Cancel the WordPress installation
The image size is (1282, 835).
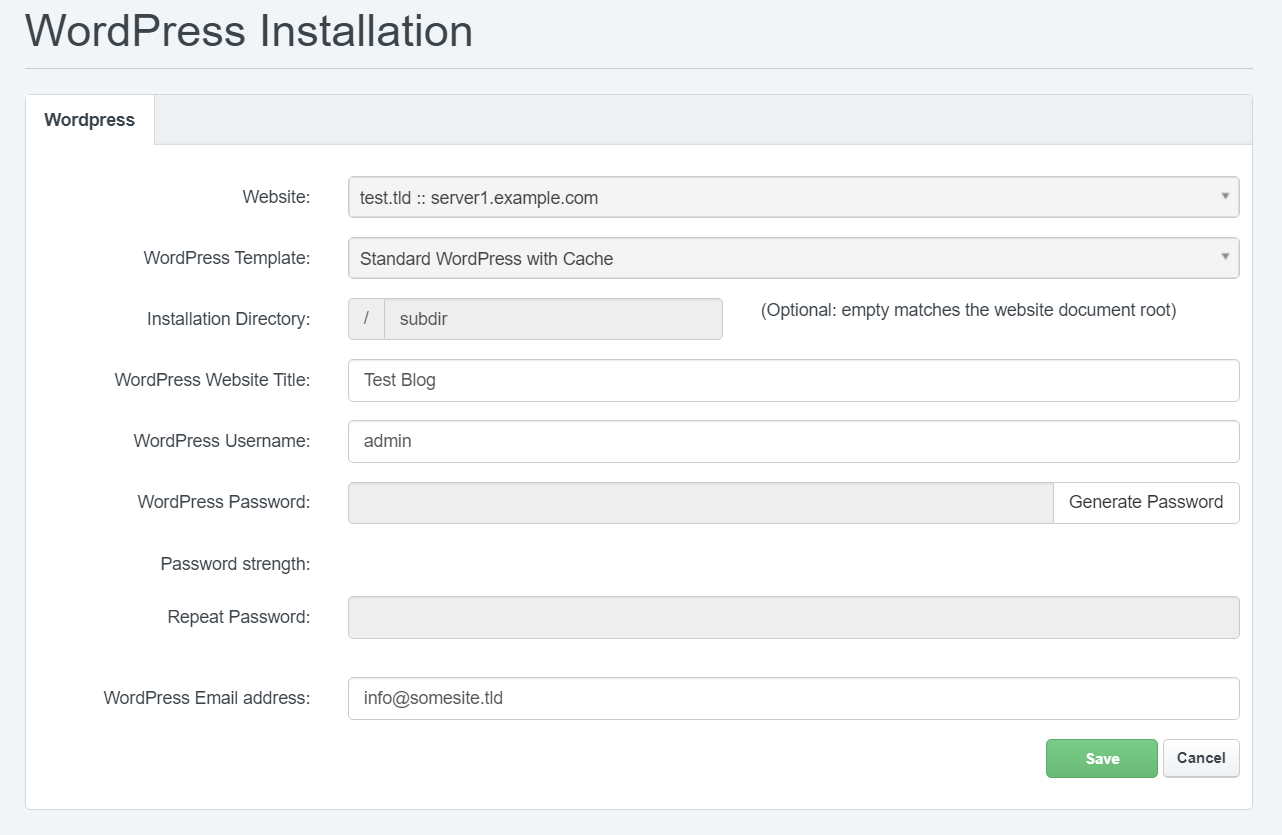tap(1201, 758)
